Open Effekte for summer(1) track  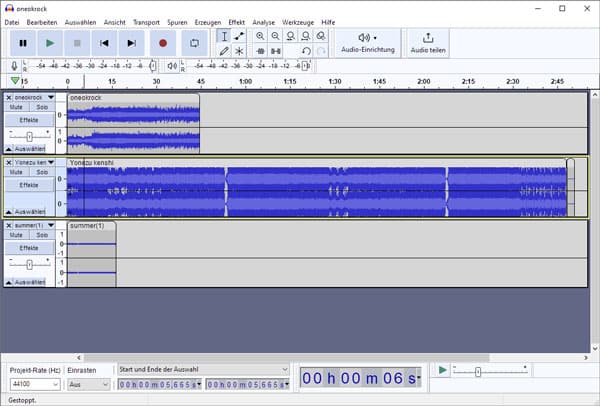(x=29, y=248)
